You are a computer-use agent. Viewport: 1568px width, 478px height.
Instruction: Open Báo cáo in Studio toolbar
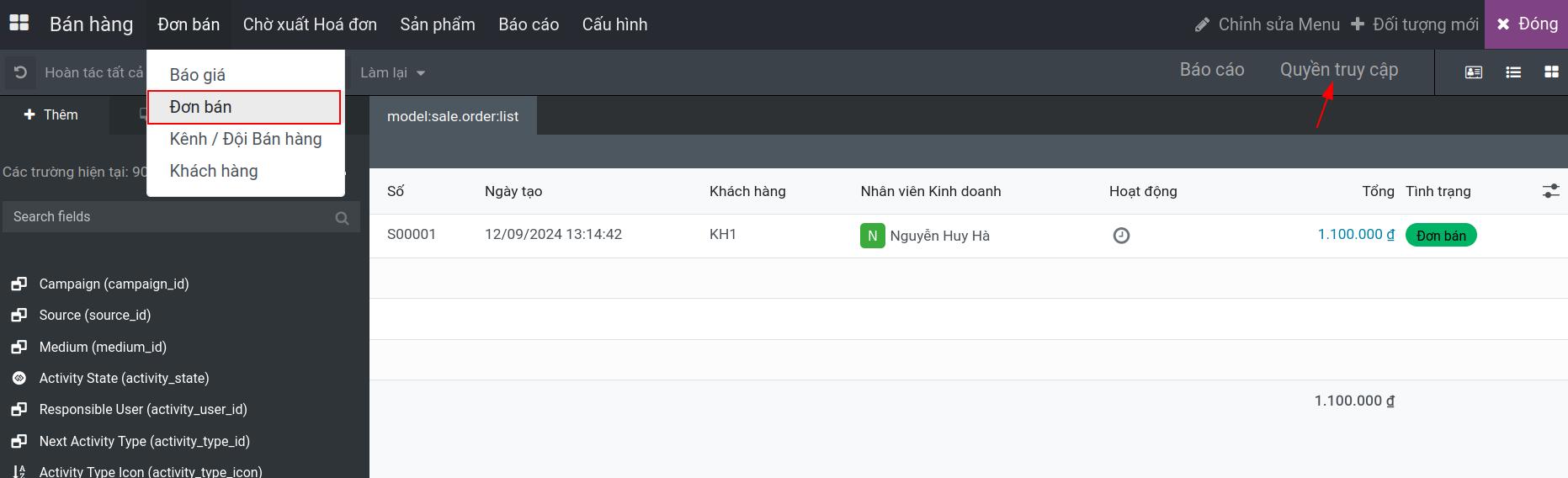[x=1212, y=70]
